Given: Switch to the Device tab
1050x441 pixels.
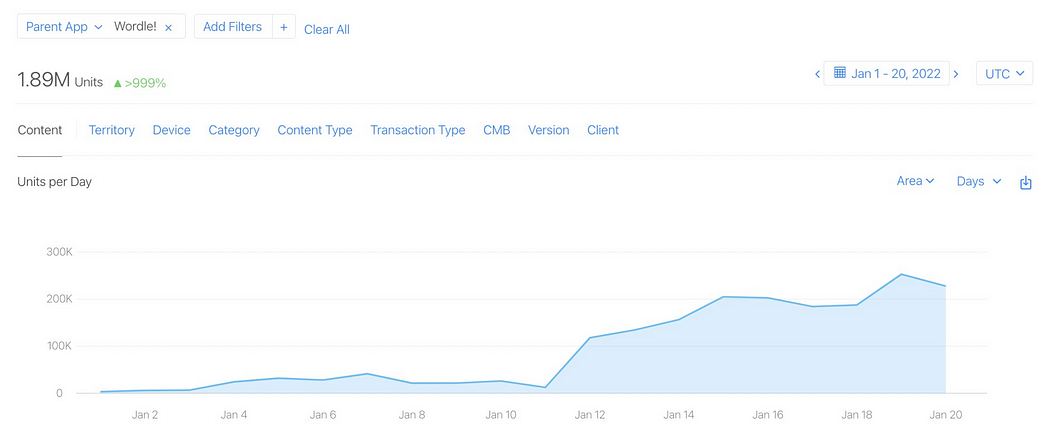Looking at the screenshot, I should pos(171,130).
